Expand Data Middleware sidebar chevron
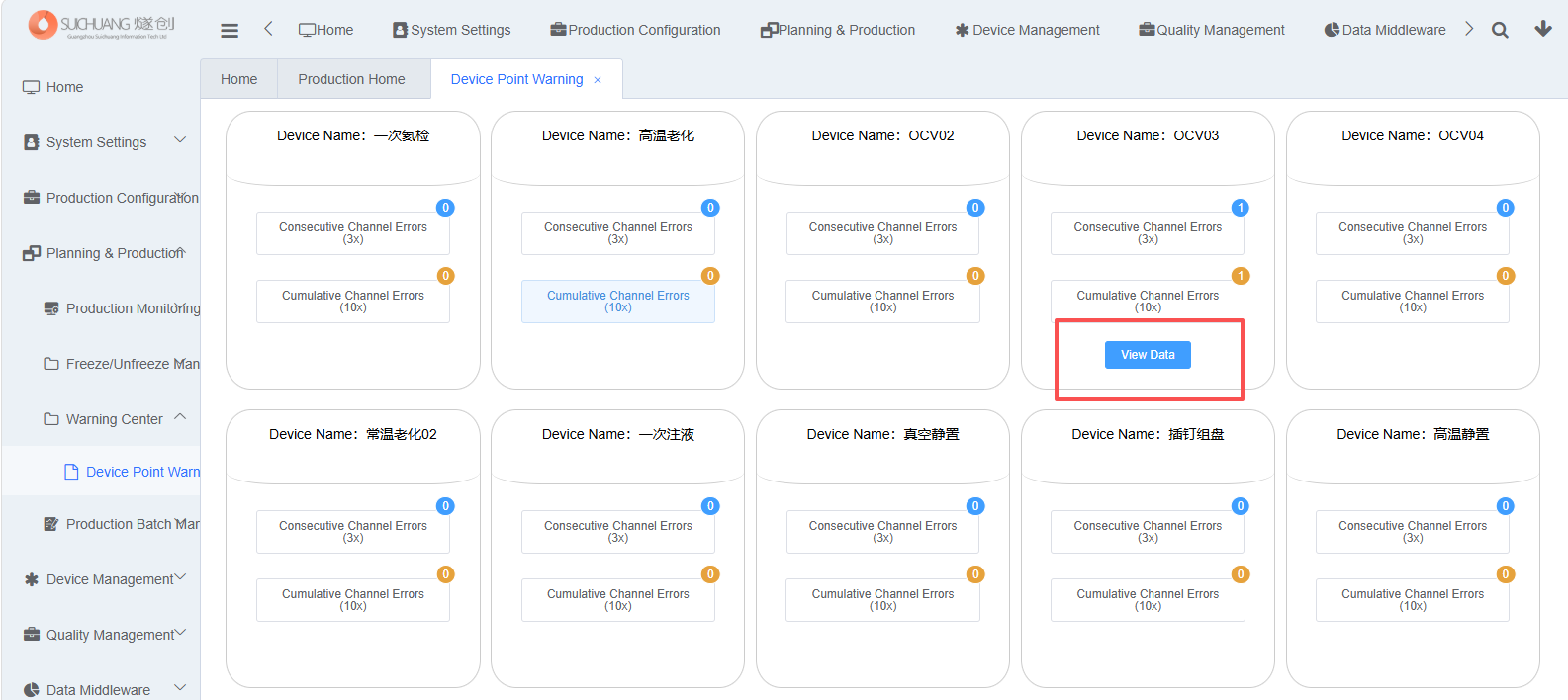The image size is (1568, 700). point(180,687)
